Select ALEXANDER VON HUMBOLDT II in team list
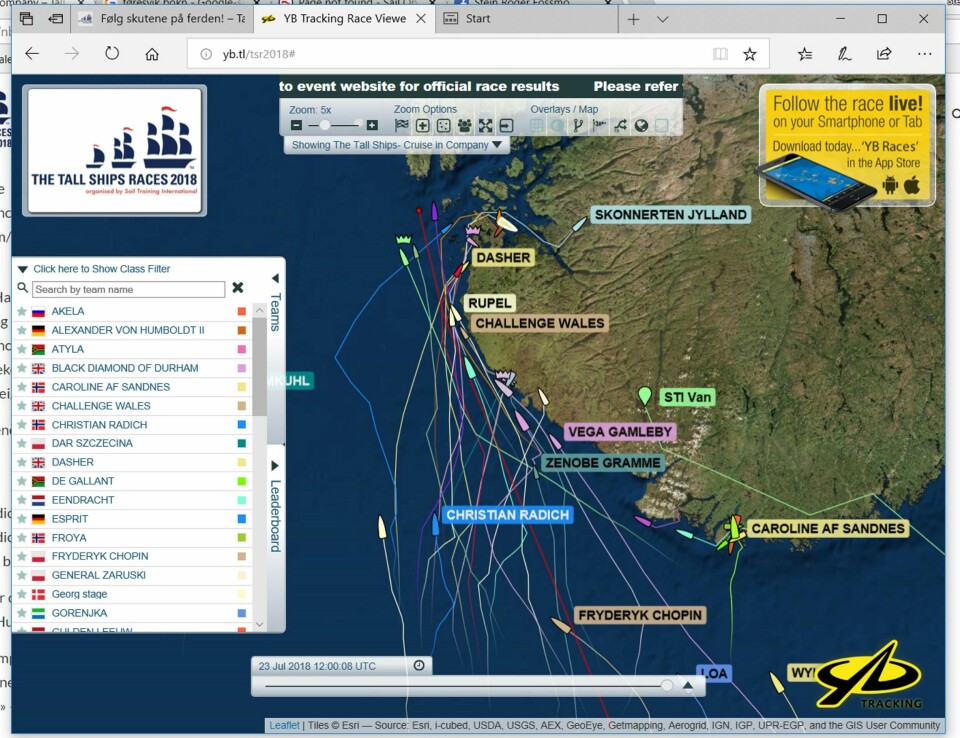 (x=129, y=330)
